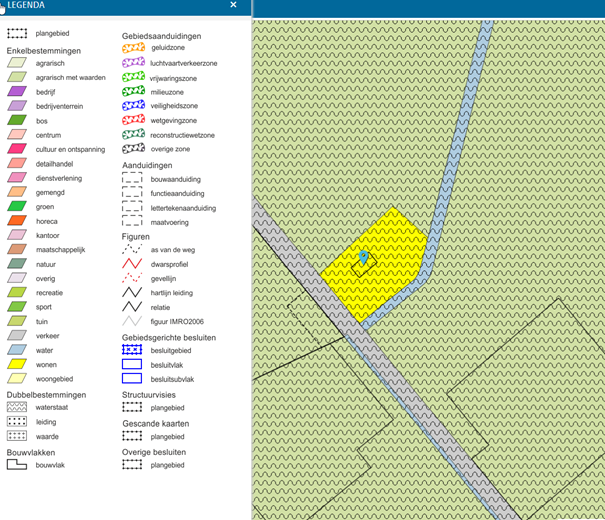Click the geluidzone orange icon
Viewport: 605px width, 520px height.
click(134, 48)
